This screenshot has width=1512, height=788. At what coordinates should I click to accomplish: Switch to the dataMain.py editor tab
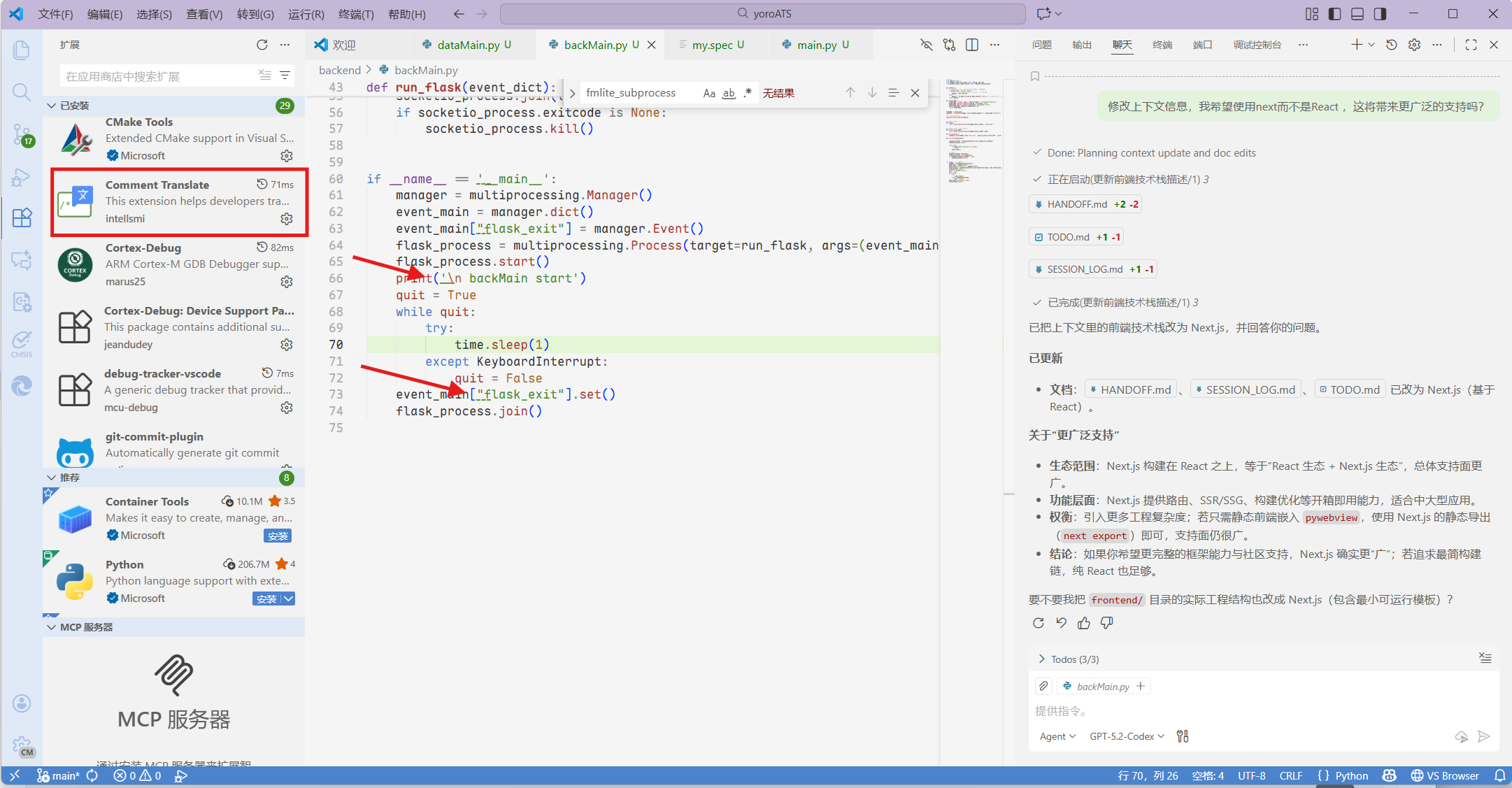[469, 45]
